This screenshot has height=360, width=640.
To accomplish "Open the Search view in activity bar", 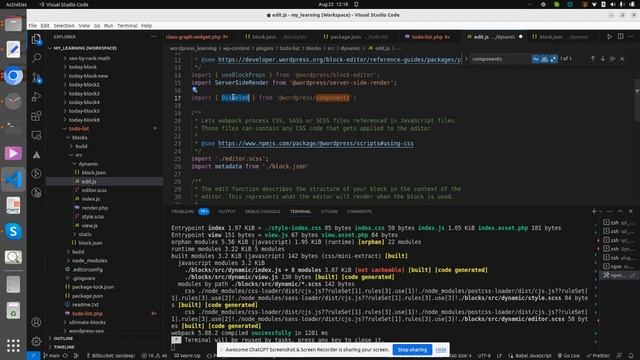I will 36,58.
